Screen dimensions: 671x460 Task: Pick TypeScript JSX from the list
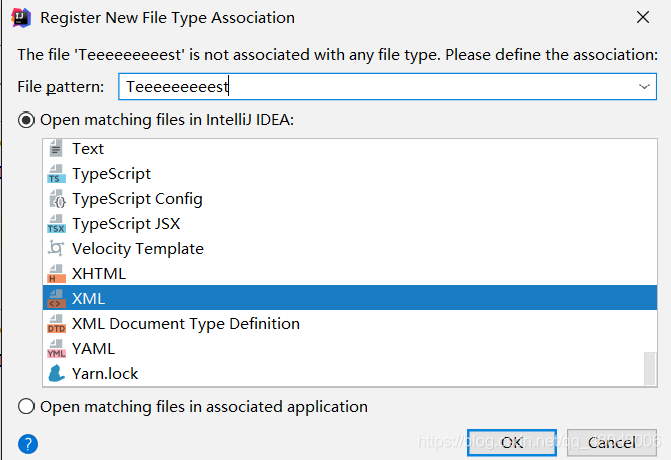pos(350,224)
